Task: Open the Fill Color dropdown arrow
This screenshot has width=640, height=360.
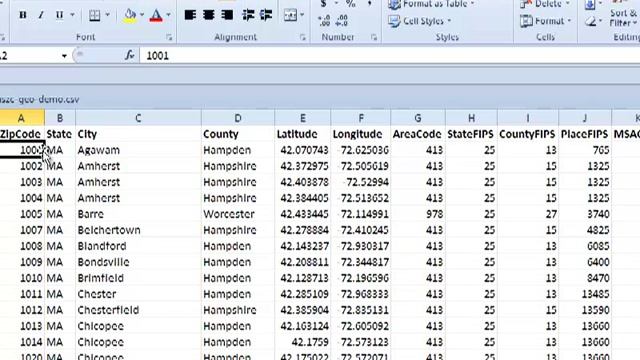Action: click(142, 16)
